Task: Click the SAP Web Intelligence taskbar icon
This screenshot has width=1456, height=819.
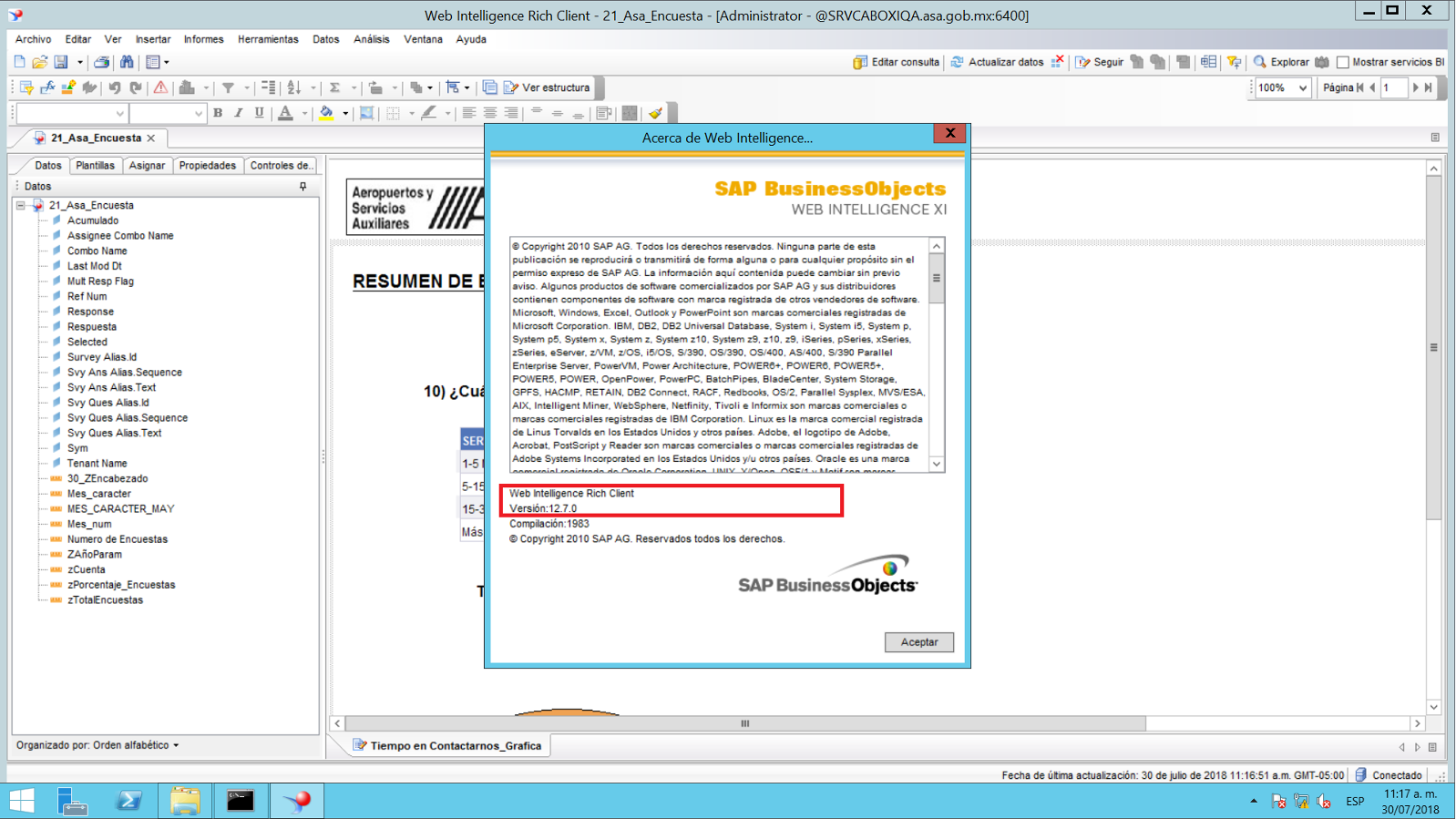Action: 296,801
